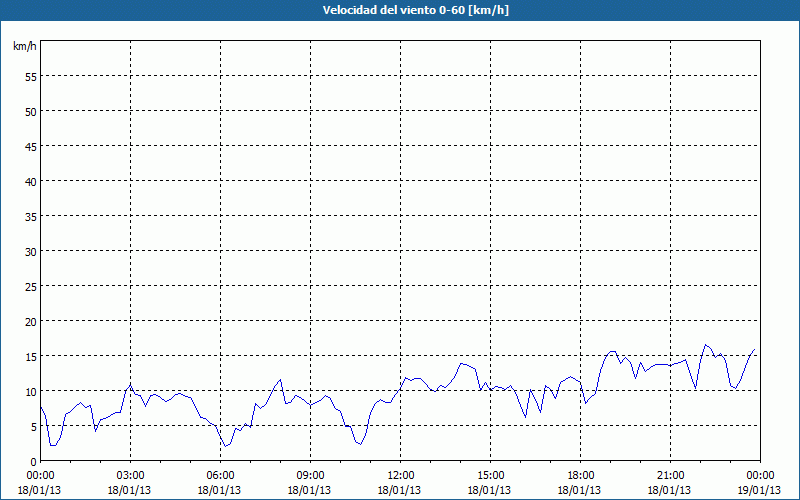The height and width of the screenshot is (500, 800).
Task: Click the y-axis value 25
Action: (x=31, y=287)
